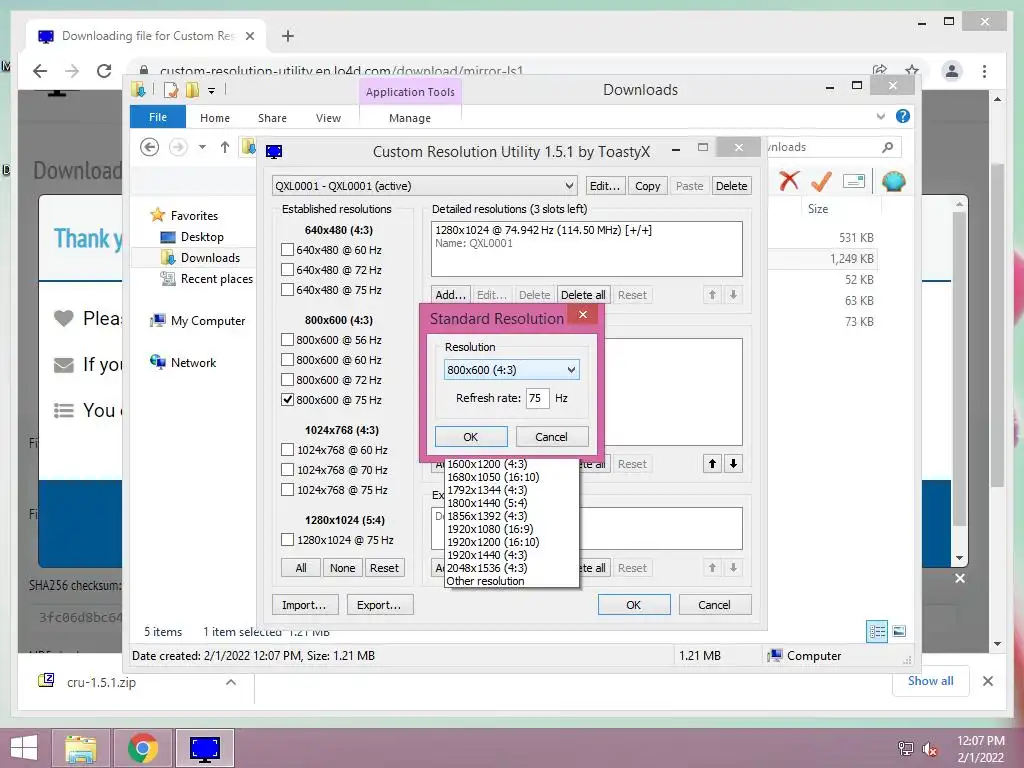Tick the 640x480 @ 72 Hz checkbox
This screenshot has height=768, width=1024.
click(x=287, y=270)
